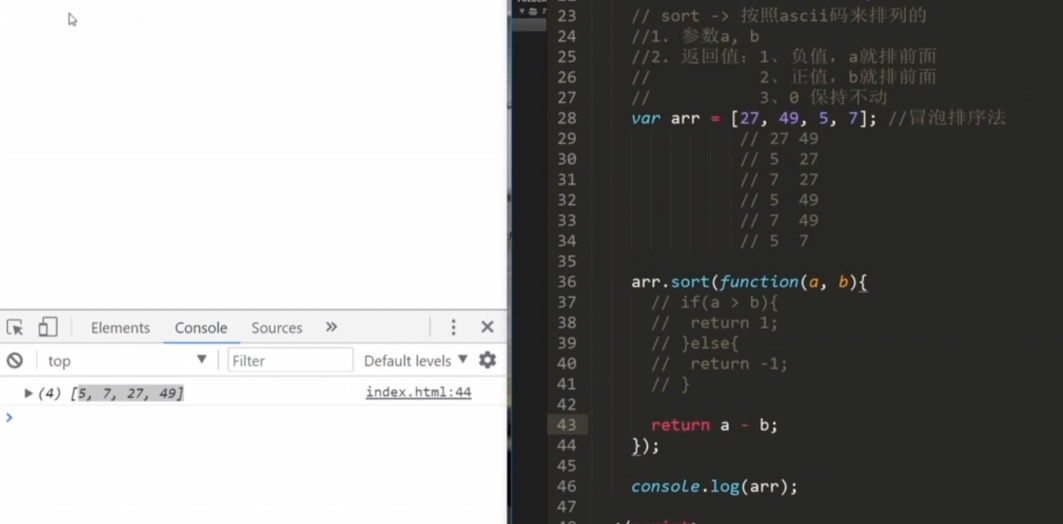
Task: Focus the console Filter field
Action: pyautogui.click(x=290, y=361)
